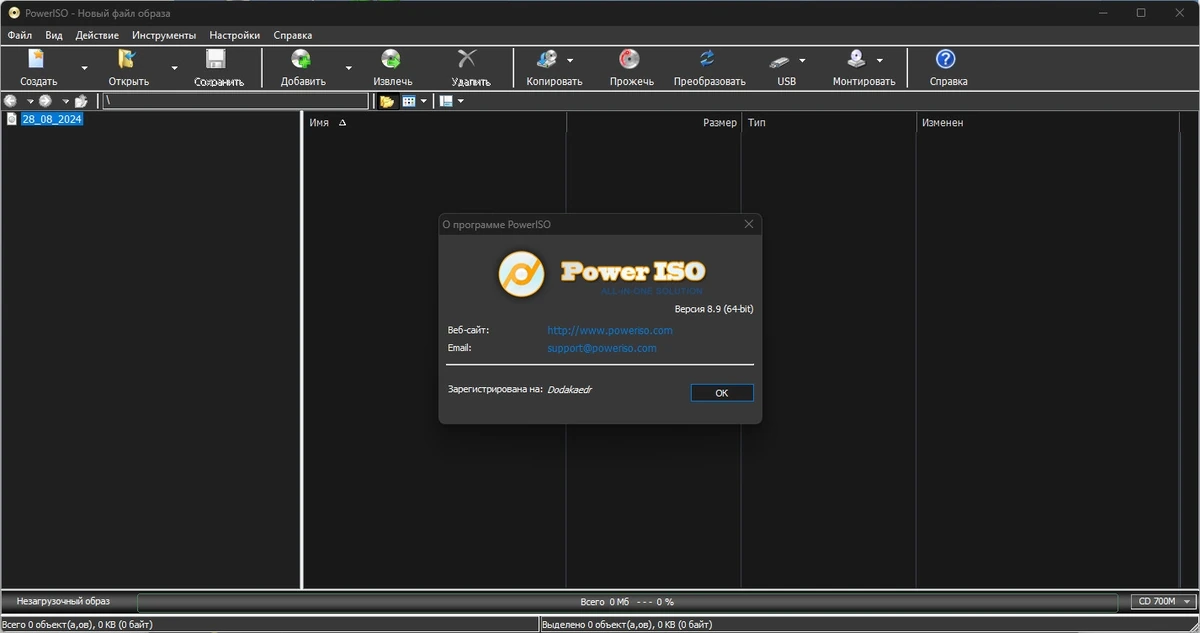
Task: Open the Back history dropdown arrow
Action: point(30,101)
